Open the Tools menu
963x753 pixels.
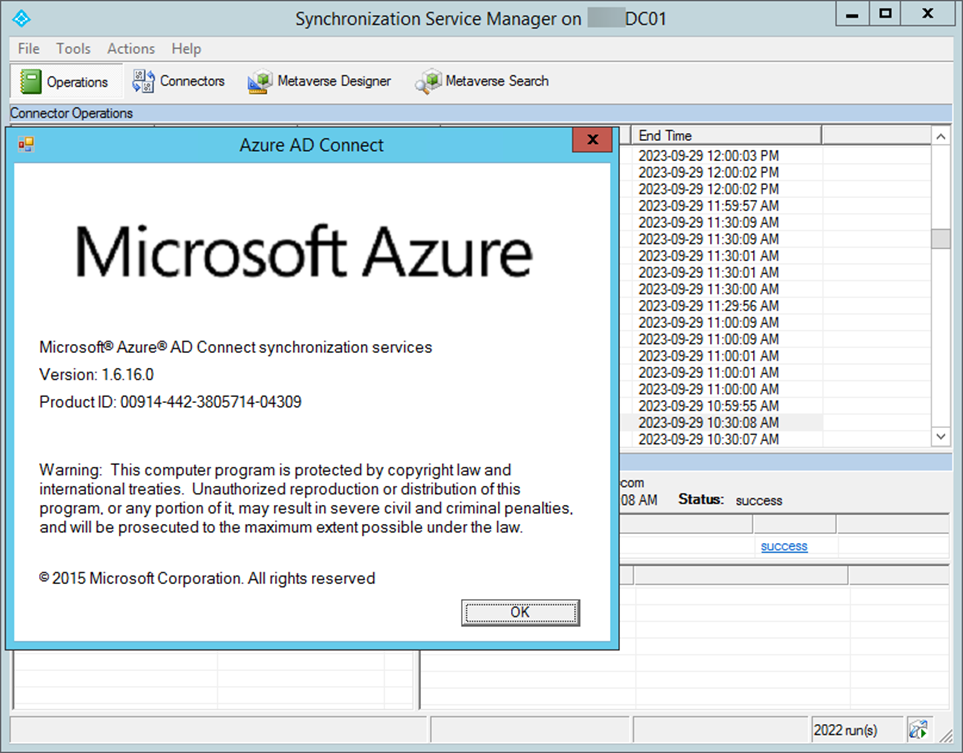click(73, 48)
